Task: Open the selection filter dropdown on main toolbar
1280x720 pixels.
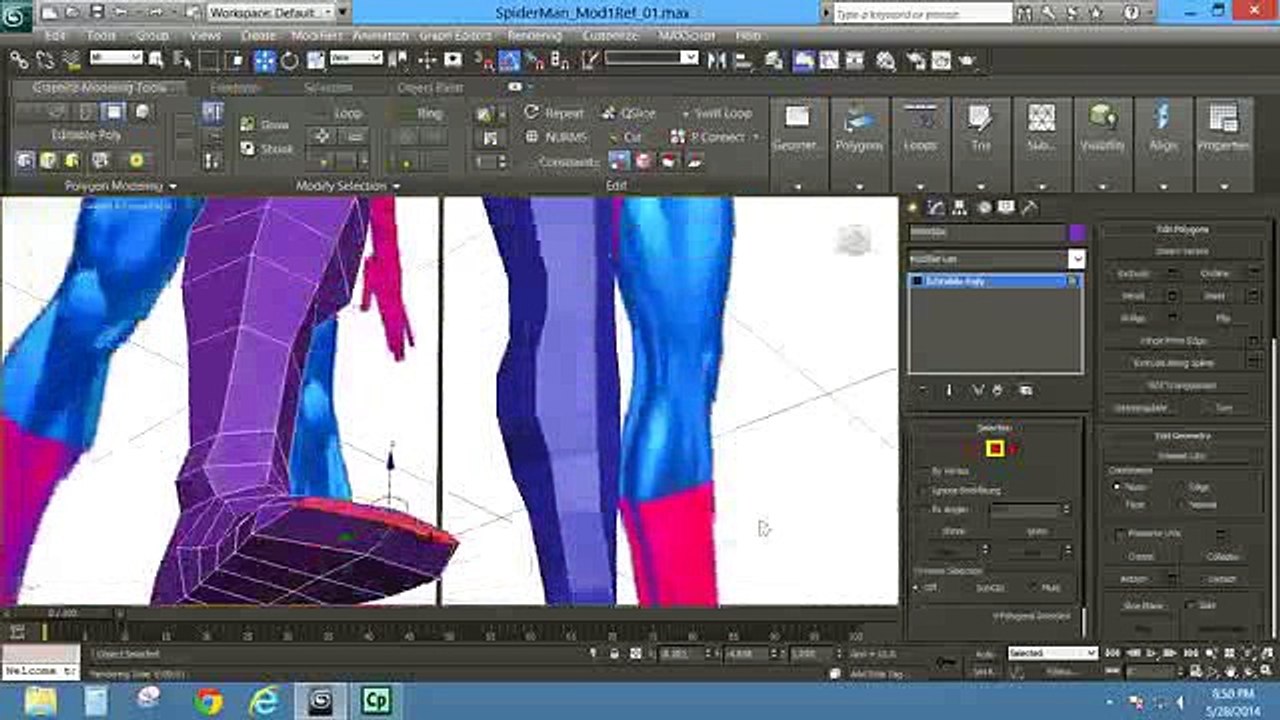Action: pyautogui.click(x=116, y=58)
